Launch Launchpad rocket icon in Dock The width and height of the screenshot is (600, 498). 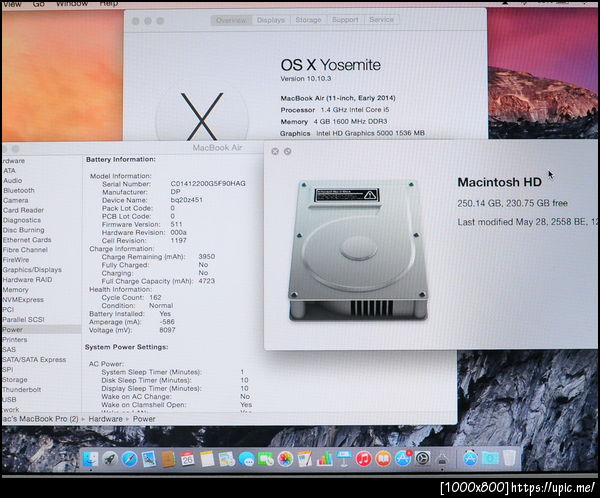[x=110, y=459]
